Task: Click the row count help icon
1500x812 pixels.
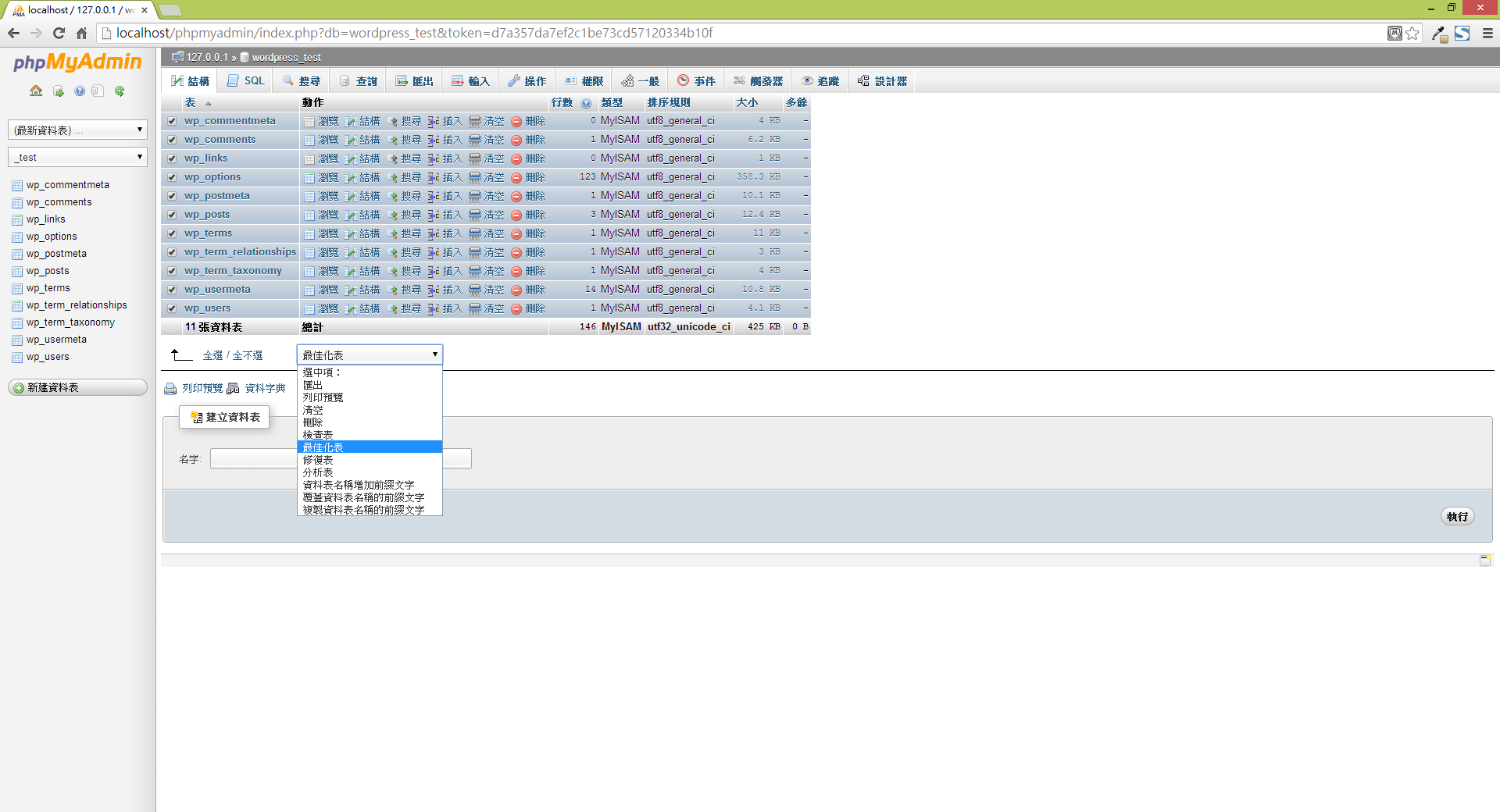Action: pos(586,103)
